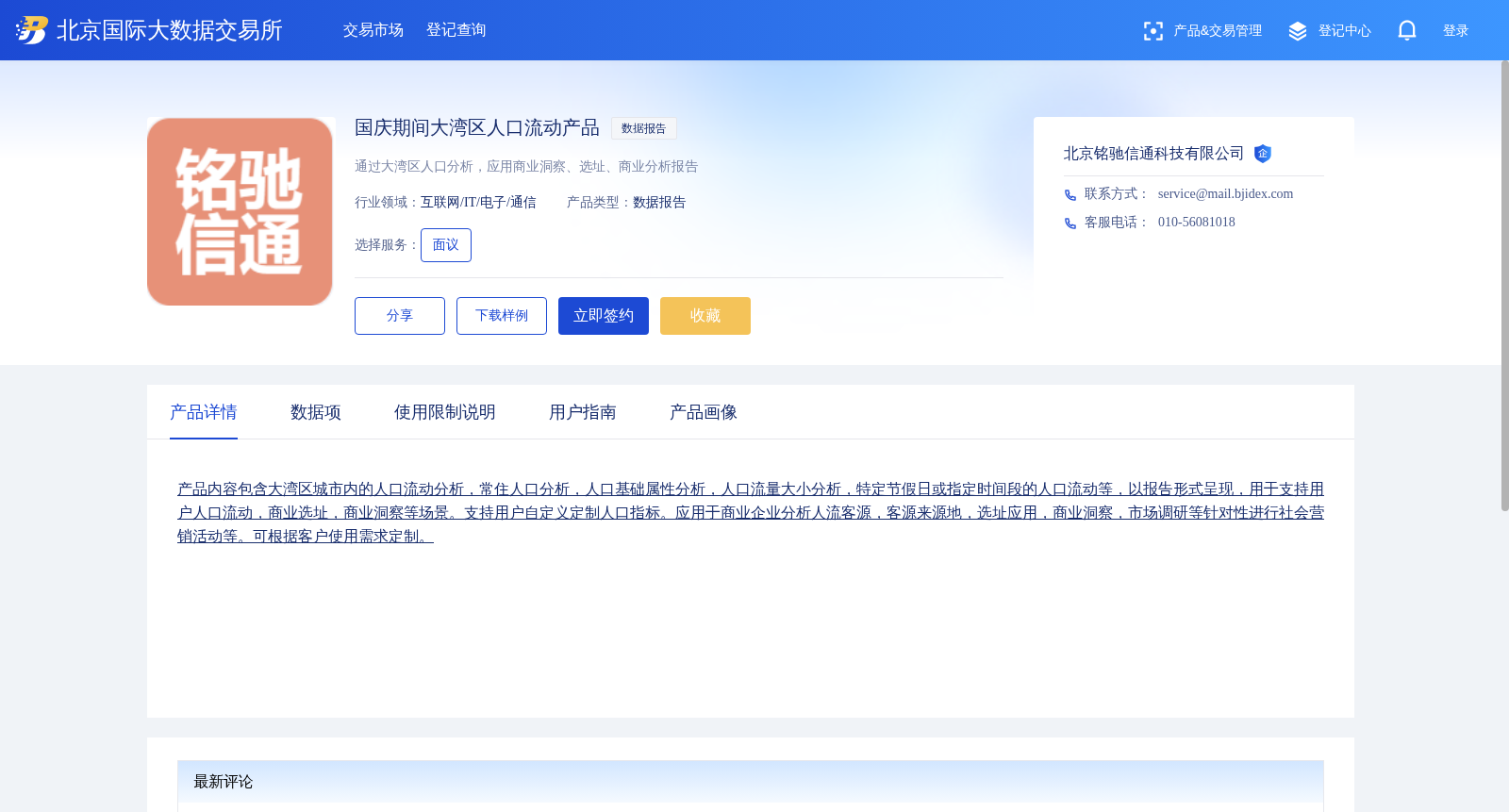Image resolution: width=1509 pixels, height=812 pixels.
Task: Go to 交易市场 in the top navigation
Action: coord(373,30)
